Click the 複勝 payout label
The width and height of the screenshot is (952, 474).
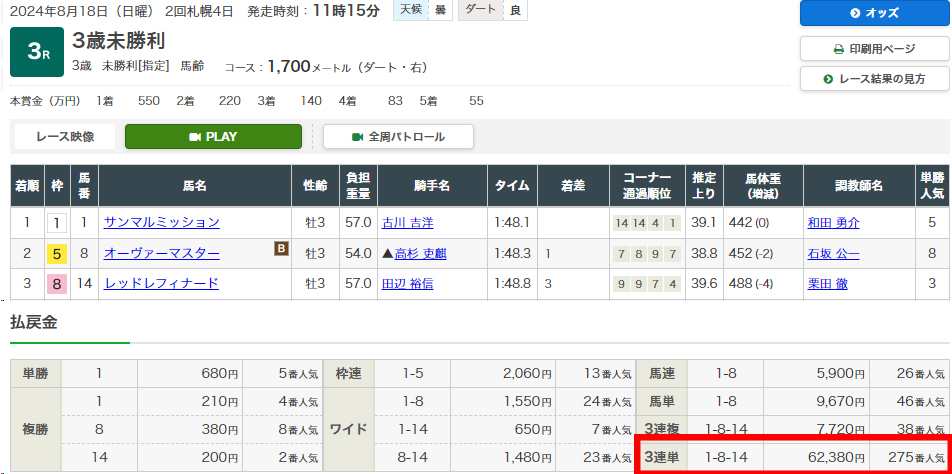click(x=36, y=430)
